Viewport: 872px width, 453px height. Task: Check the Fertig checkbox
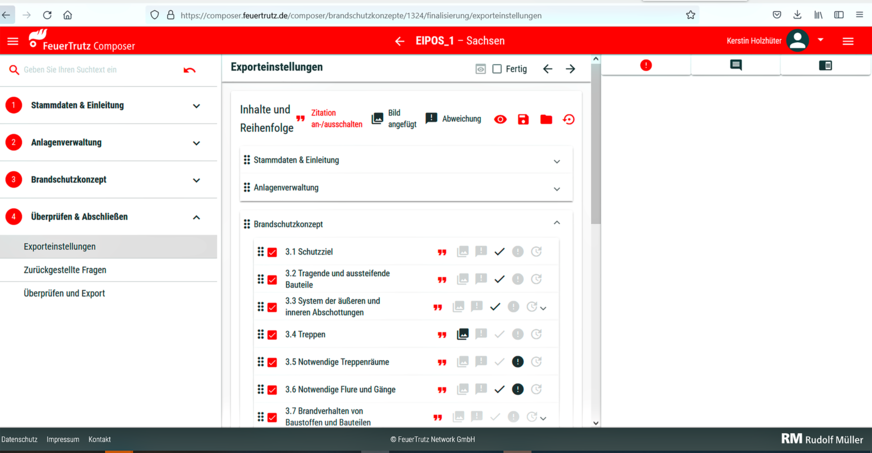pyautogui.click(x=497, y=69)
